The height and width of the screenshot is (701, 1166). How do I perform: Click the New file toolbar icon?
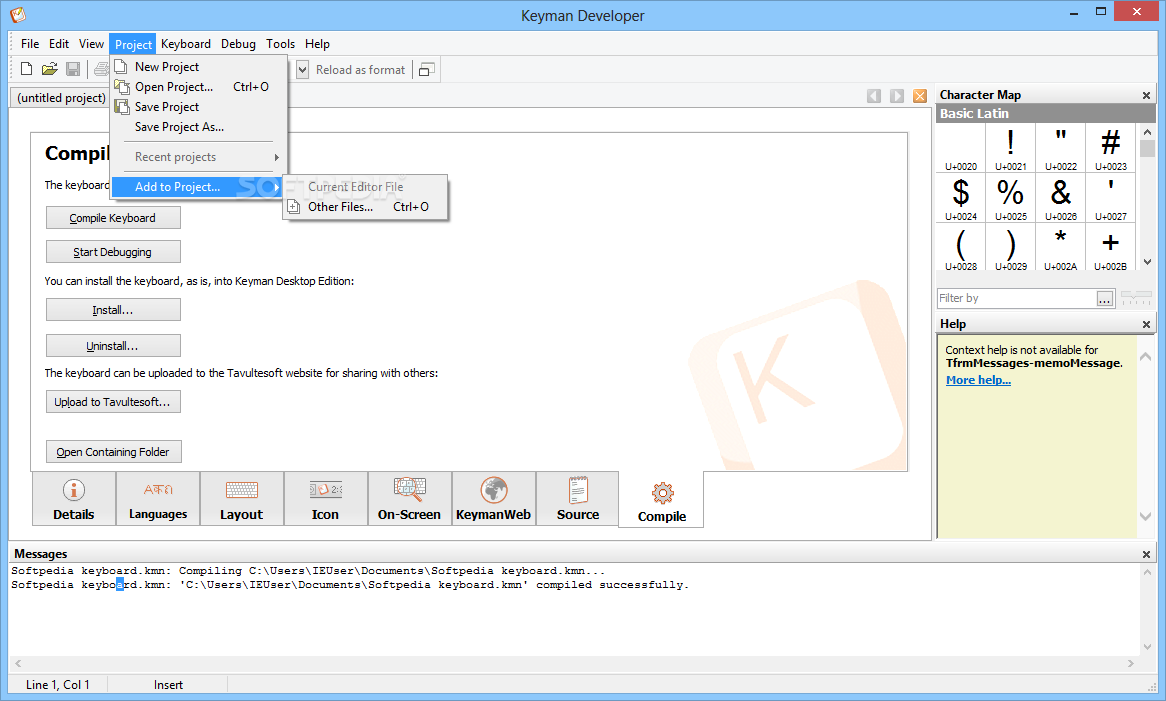point(27,69)
